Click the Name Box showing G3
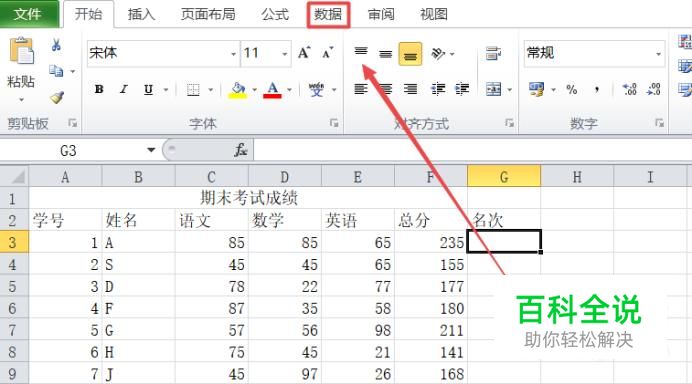This screenshot has width=692, height=384. pyautogui.click(x=68, y=150)
